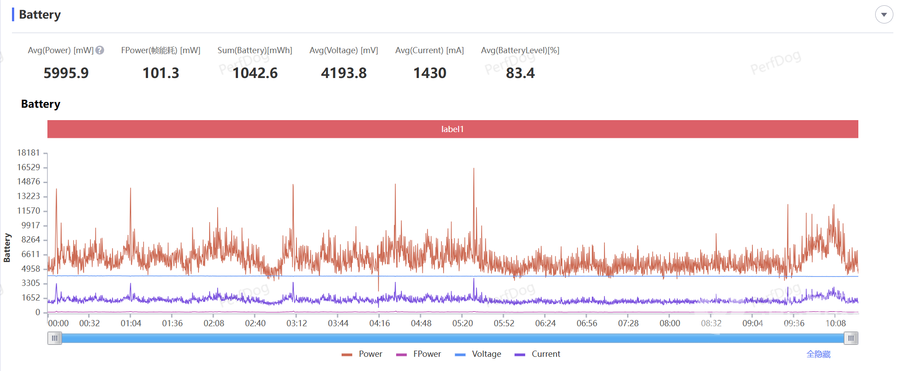This screenshot has width=900, height=371.
Task: Click the help icon beside Avg(Power)
Action: (x=100, y=51)
